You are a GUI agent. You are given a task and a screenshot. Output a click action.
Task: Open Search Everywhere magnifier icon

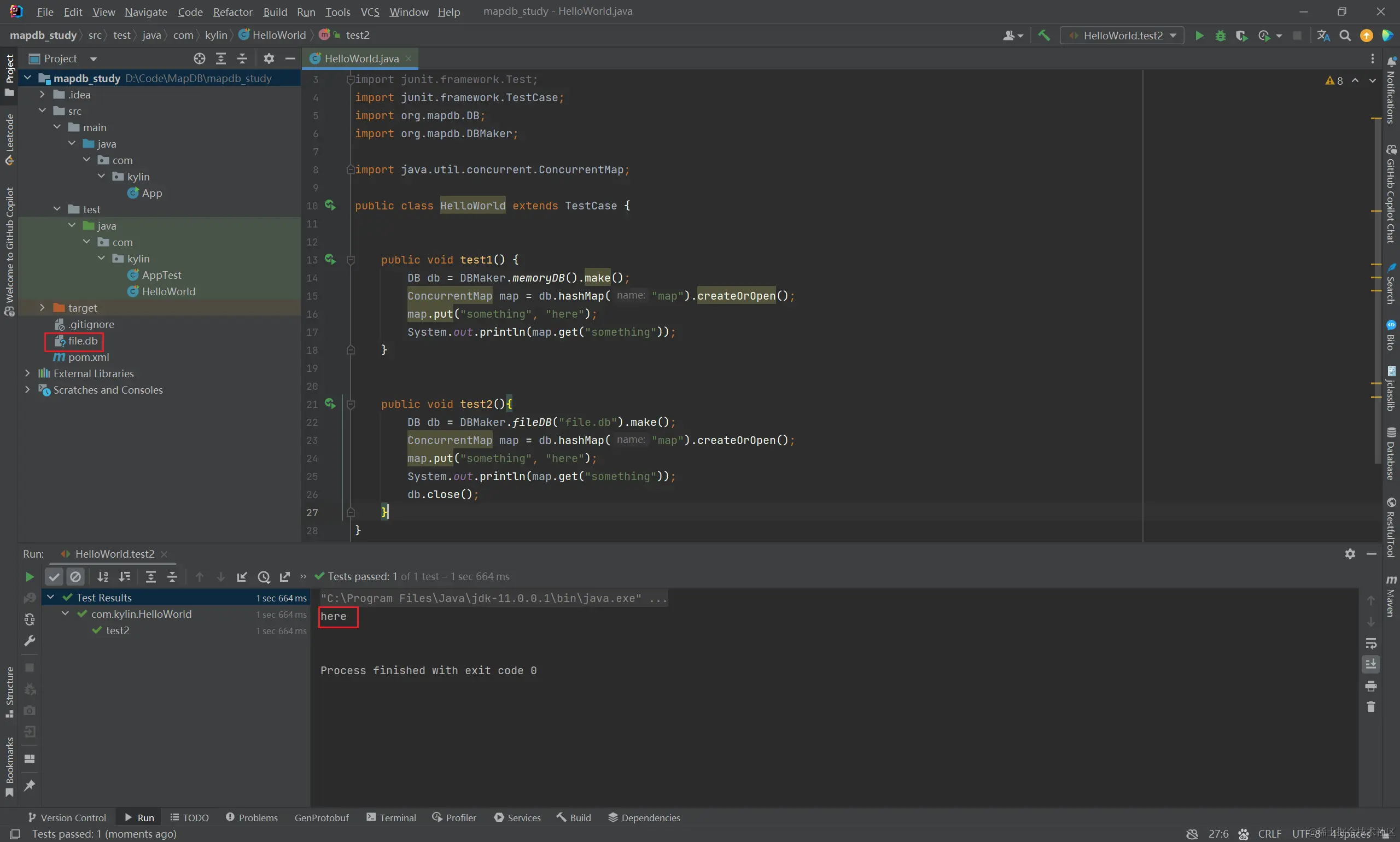(1345, 35)
